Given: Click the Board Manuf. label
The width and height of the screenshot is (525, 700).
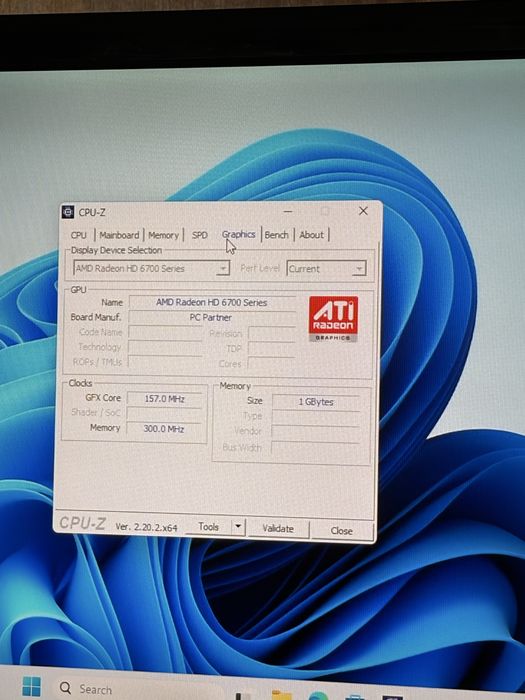Looking at the screenshot, I should (96, 317).
